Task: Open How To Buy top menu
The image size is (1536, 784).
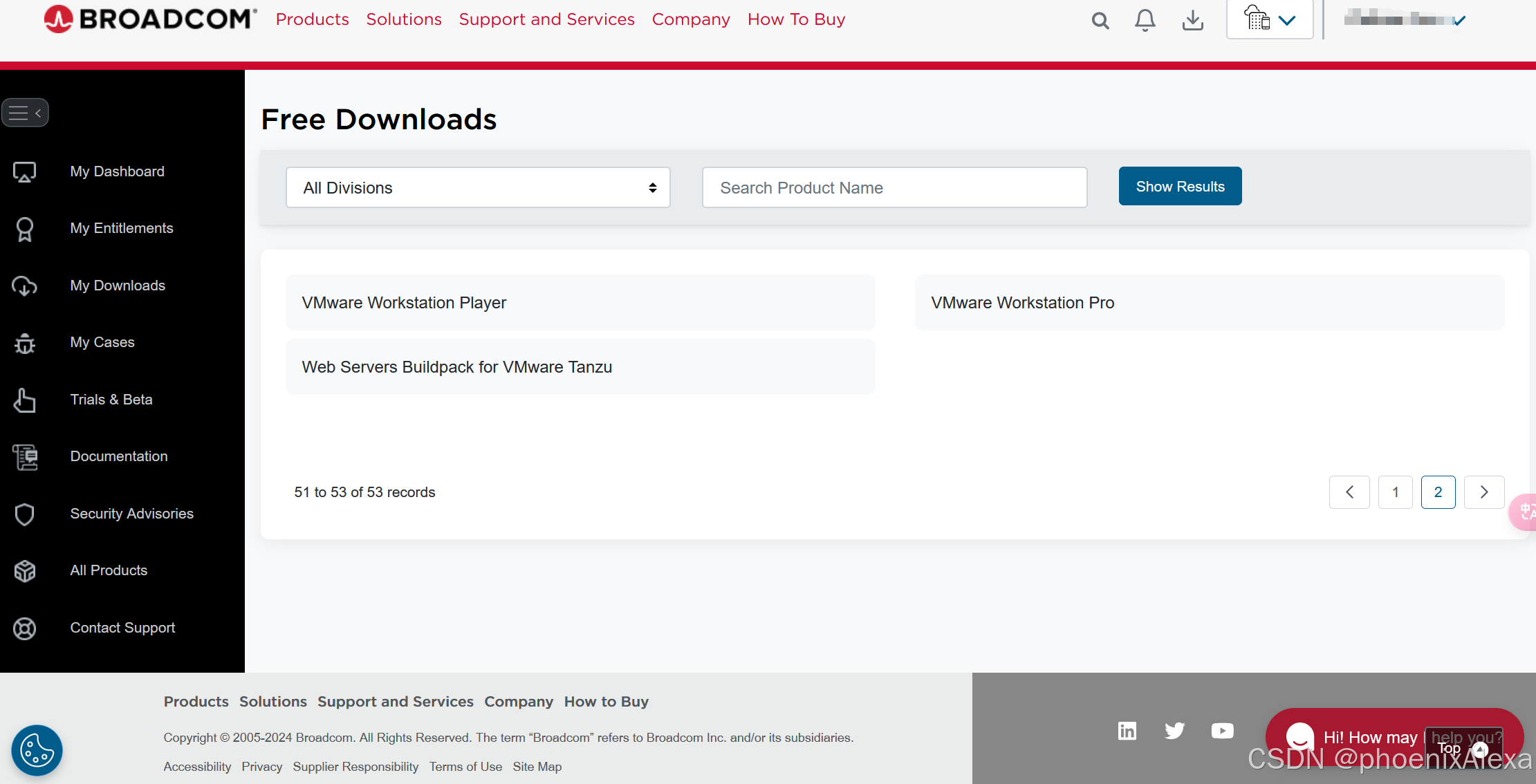Action: pyautogui.click(x=796, y=19)
